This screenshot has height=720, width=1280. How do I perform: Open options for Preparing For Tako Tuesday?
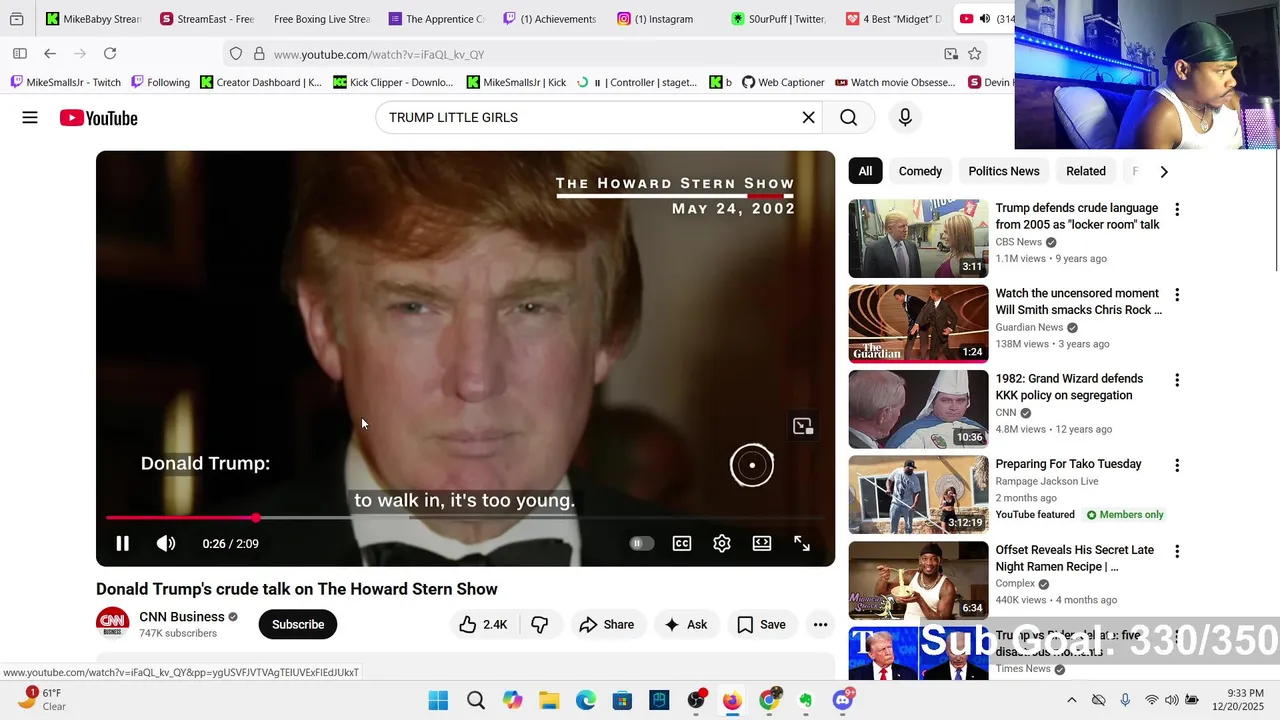[x=1177, y=465]
